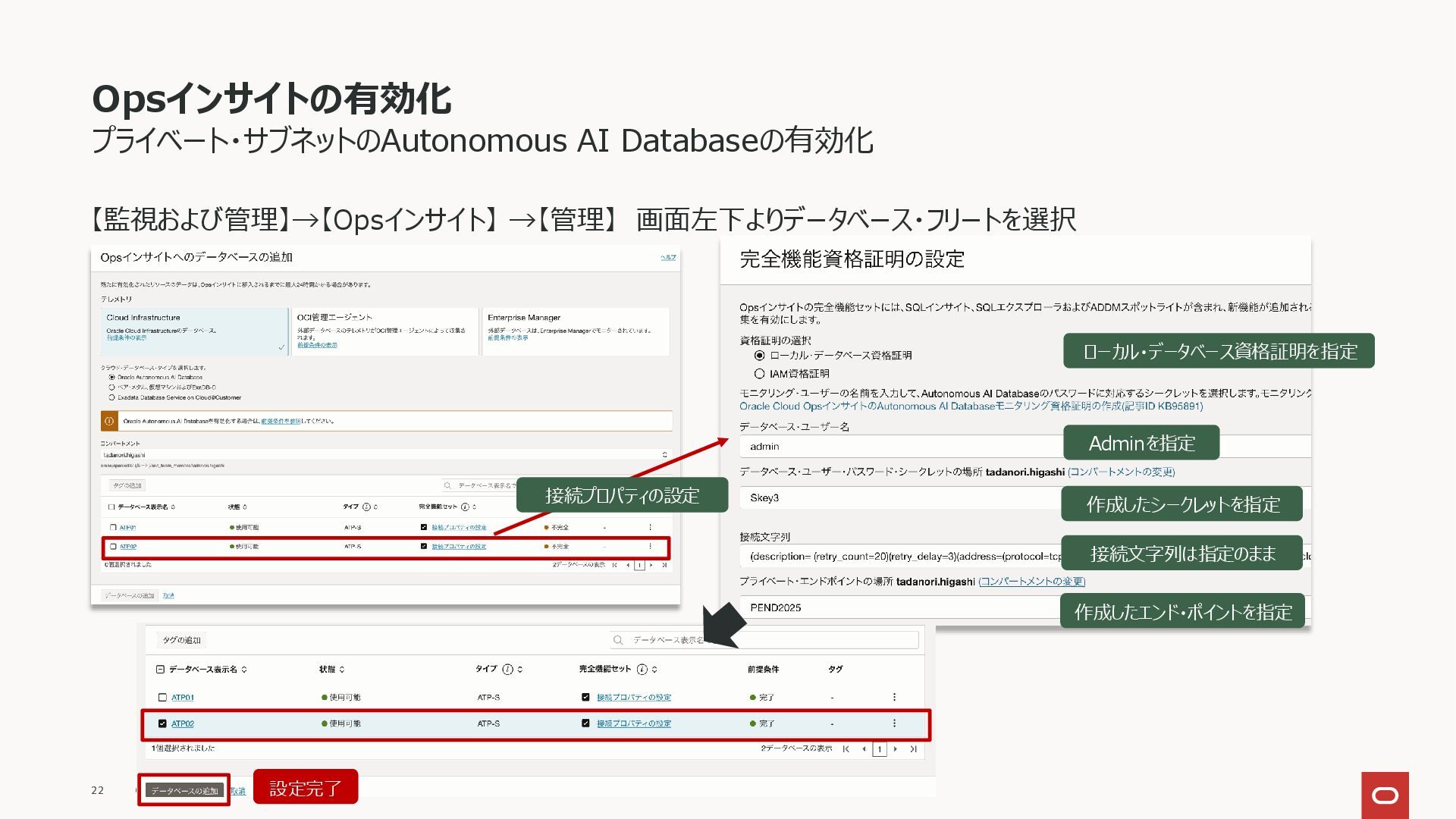Sort by データベース表示名 column arrows
Viewport: 1456px width, 819px height.
point(244,670)
